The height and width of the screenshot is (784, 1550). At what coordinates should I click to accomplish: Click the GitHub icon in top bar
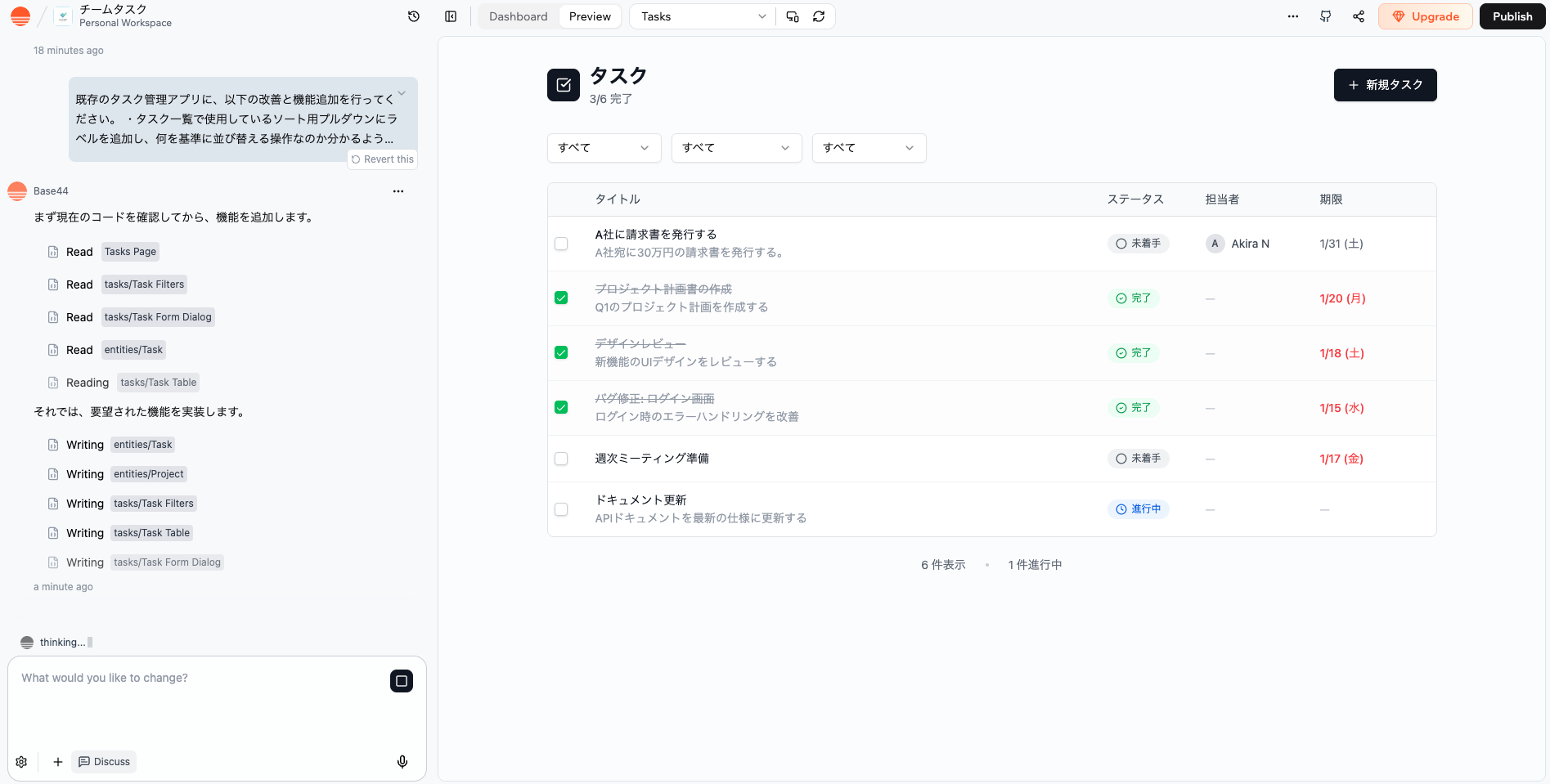pyautogui.click(x=1326, y=16)
